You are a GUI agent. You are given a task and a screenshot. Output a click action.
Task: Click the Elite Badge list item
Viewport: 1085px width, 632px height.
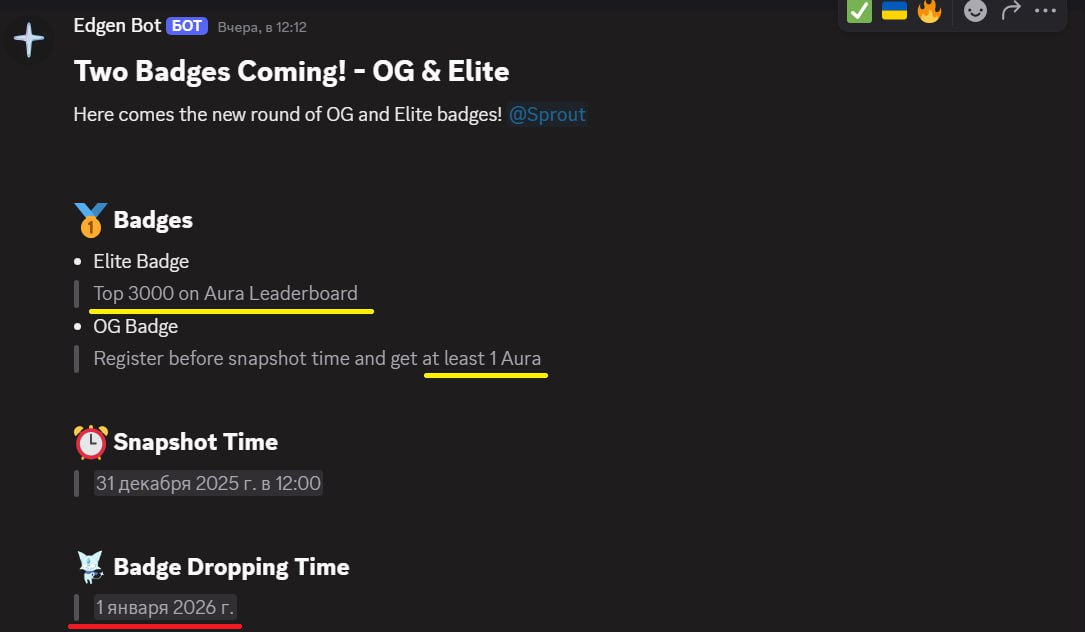[x=141, y=261]
